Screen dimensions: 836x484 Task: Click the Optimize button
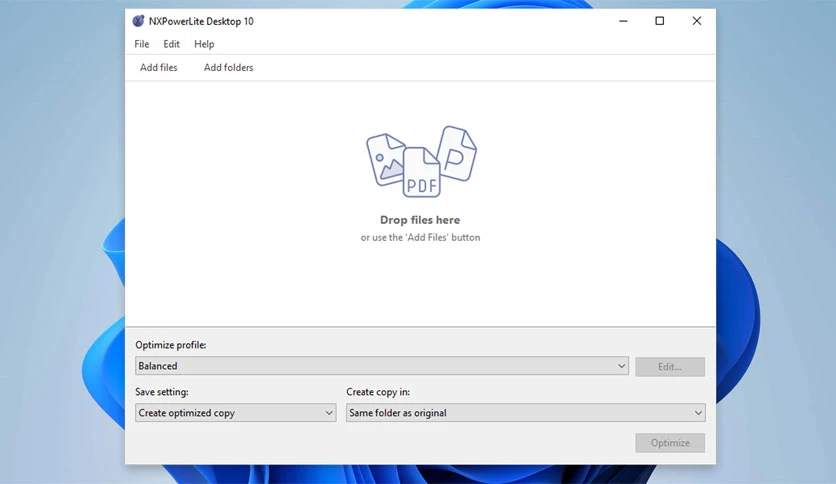[x=670, y=443]
